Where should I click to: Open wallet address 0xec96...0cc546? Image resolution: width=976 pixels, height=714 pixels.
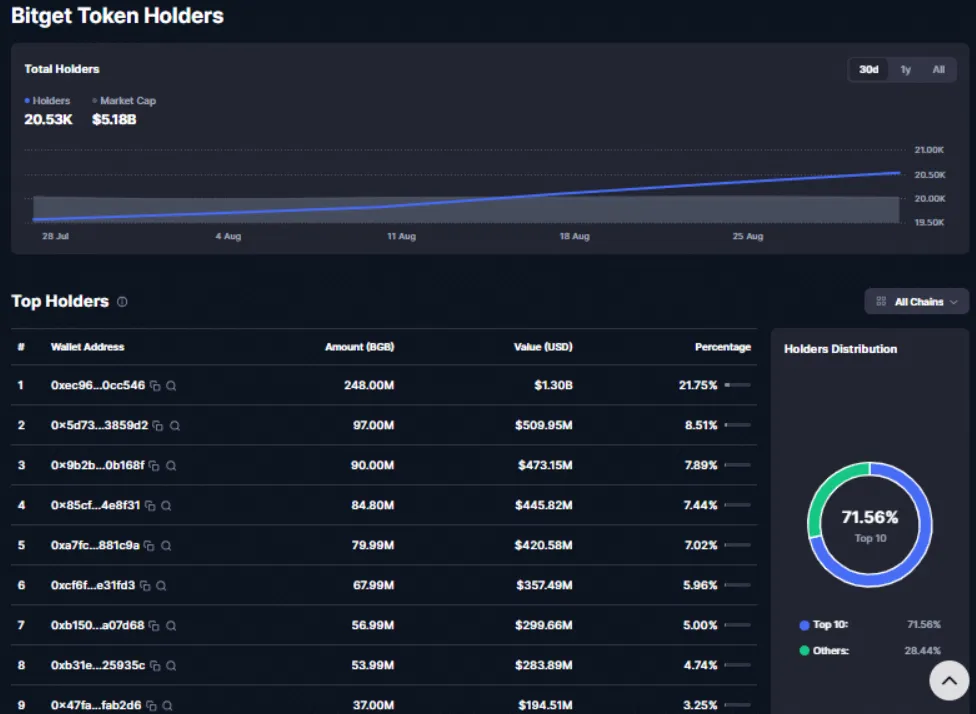98,385
